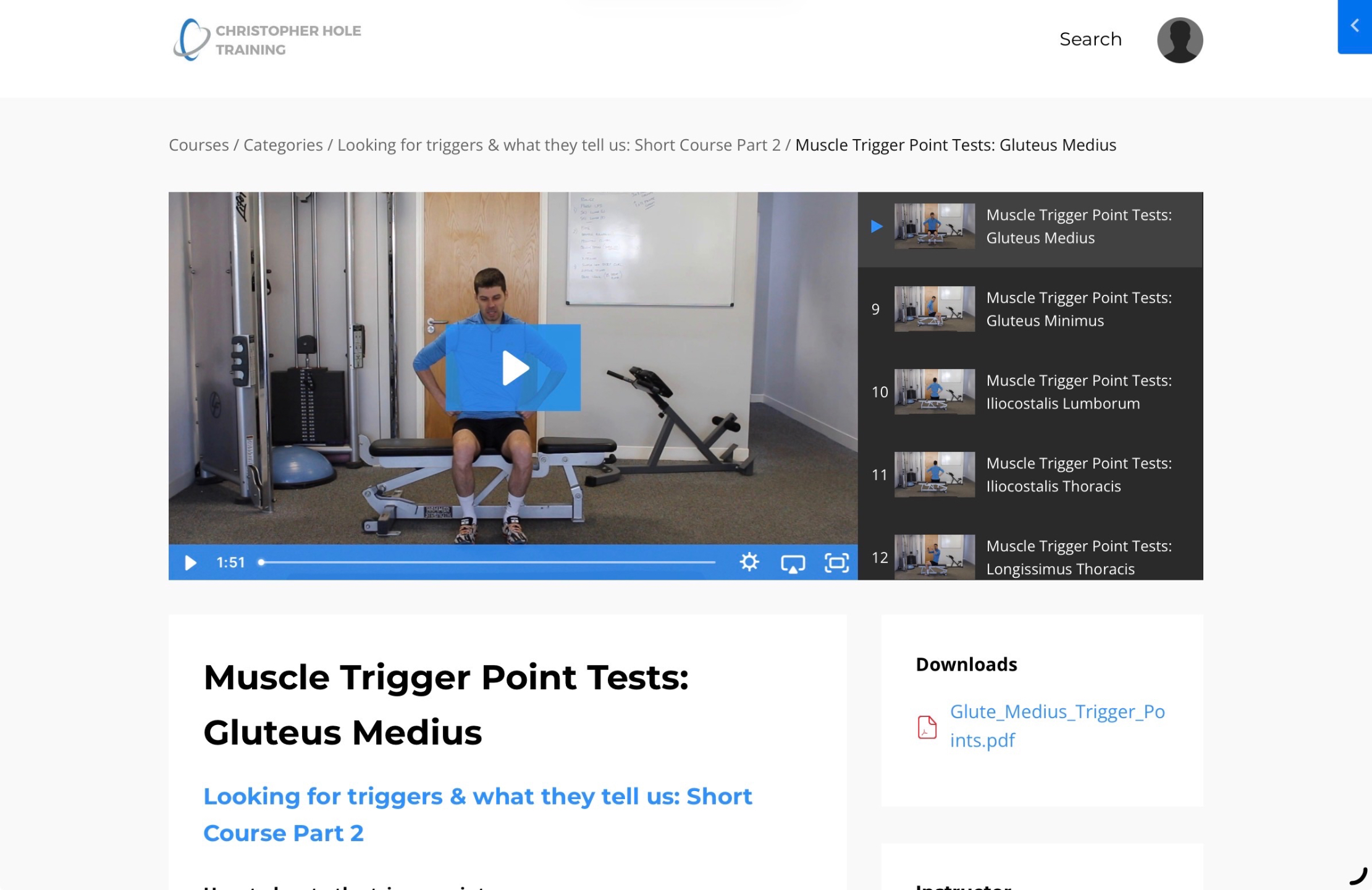Viewport: 1372px width, 890px height.
Task: Click the Christopher Hole Training logo
Action: point(267,40)
